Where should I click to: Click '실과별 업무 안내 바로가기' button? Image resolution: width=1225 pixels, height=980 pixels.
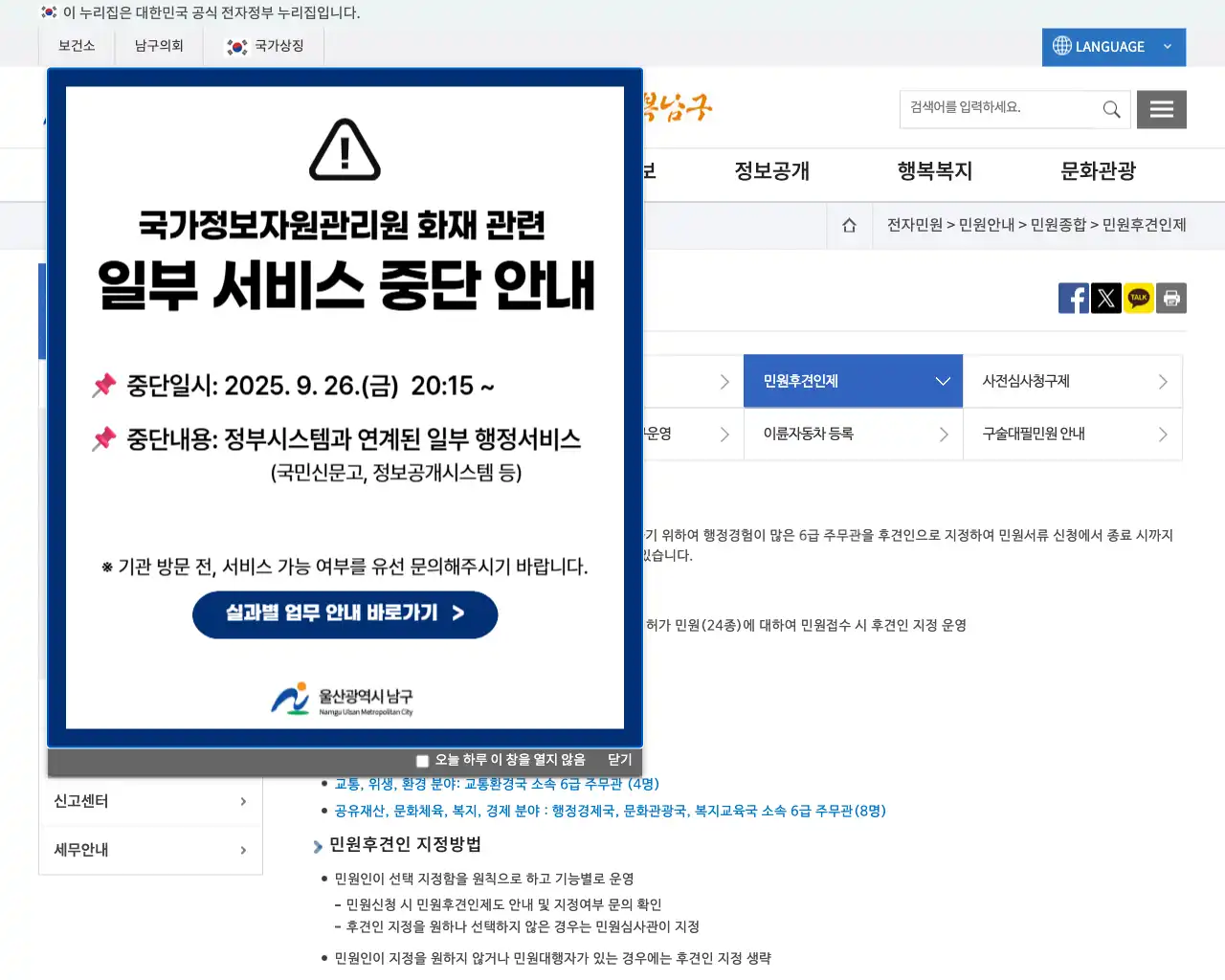[x=345, y=614]
